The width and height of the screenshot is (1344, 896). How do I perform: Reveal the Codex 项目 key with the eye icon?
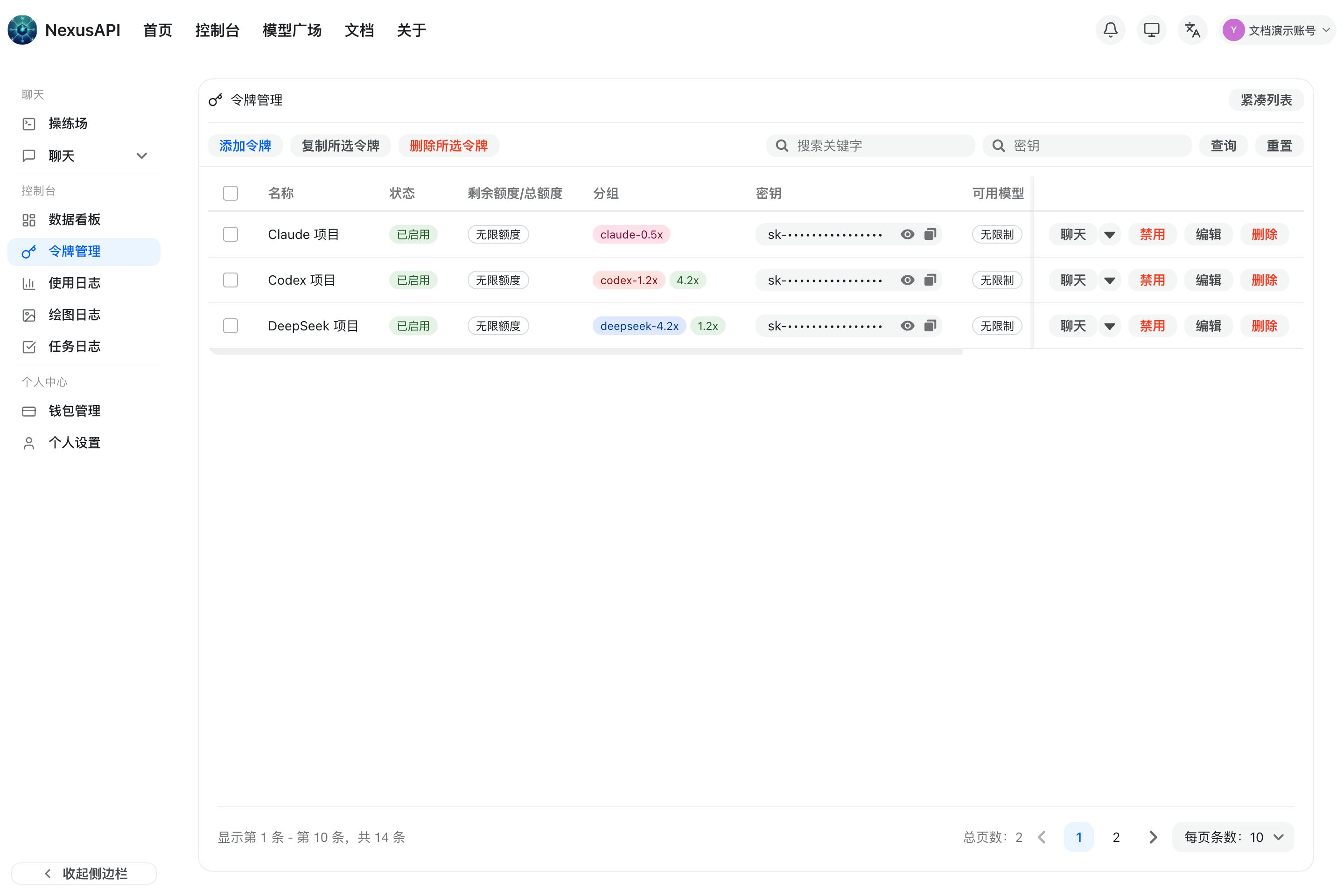pyautogui.click(x=907, y=280)
